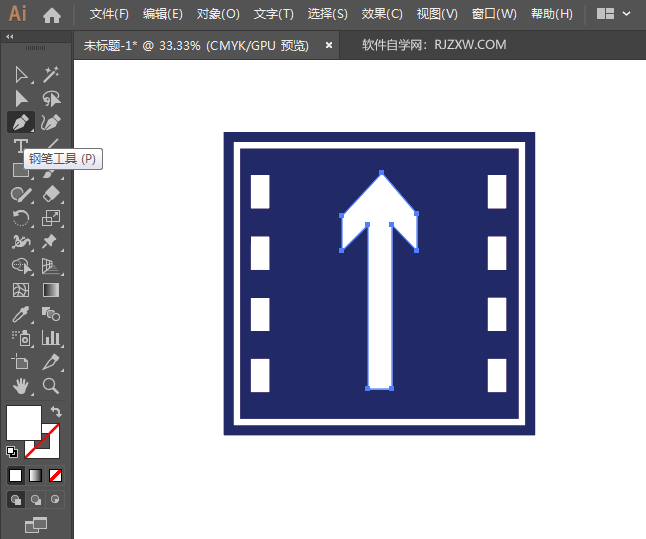Image resolution: width=646 pixels, height=539 pixels.
Task: Set paint type to solid Color
Action: tap(16, 476)
